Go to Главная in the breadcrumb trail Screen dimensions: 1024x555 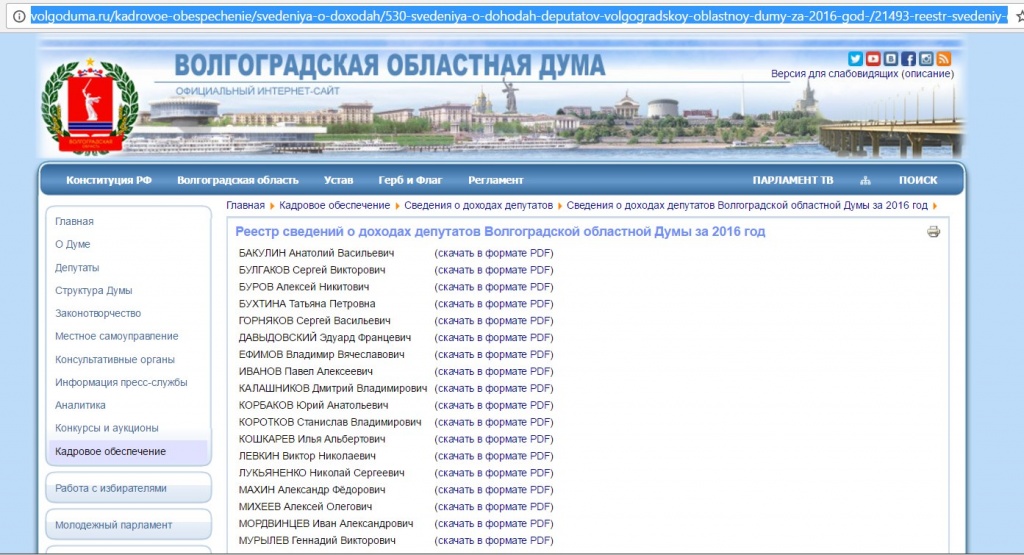tap(246, 205)
